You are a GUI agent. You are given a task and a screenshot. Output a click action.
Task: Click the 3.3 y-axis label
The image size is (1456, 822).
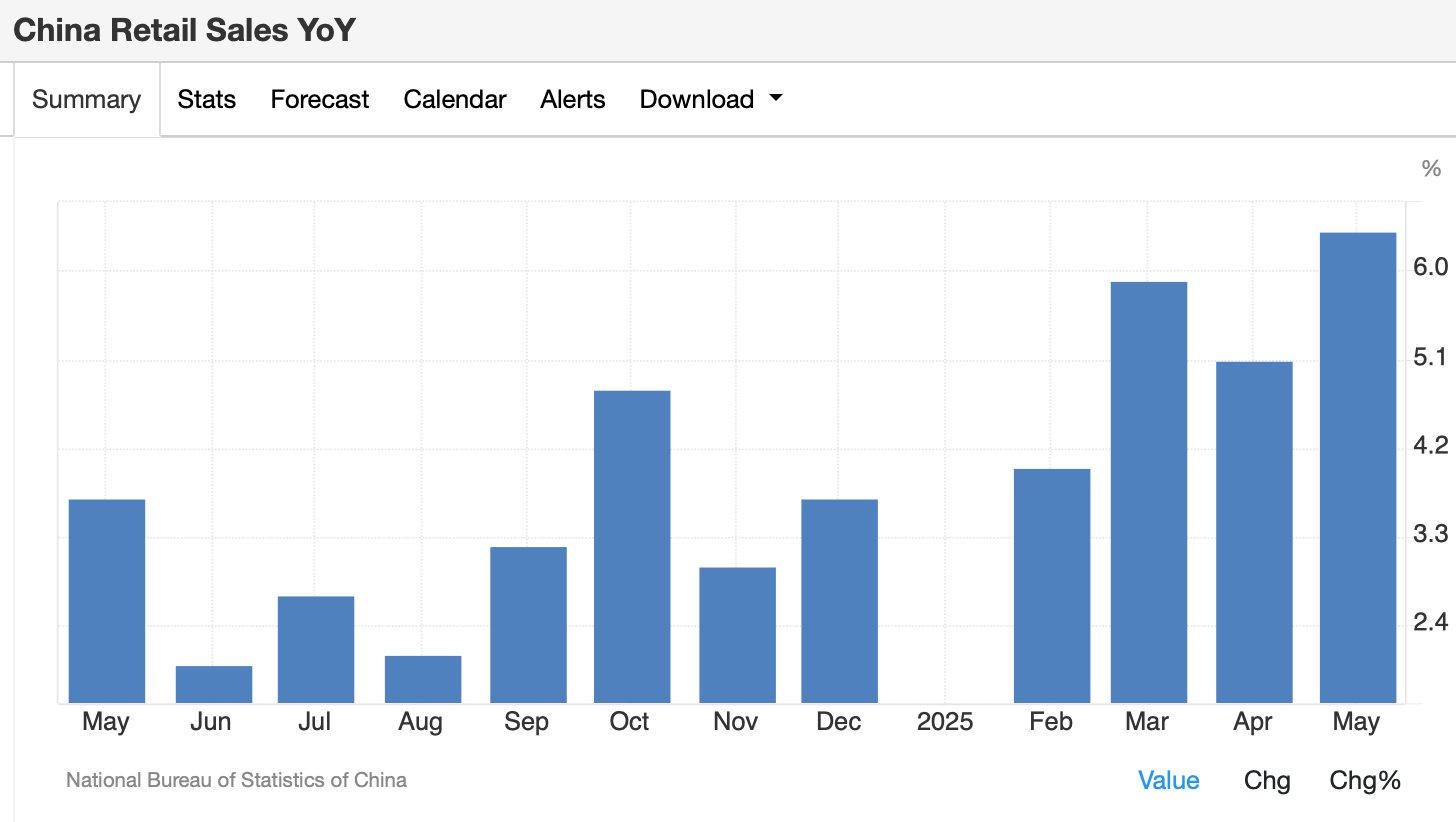point(1431,534)
